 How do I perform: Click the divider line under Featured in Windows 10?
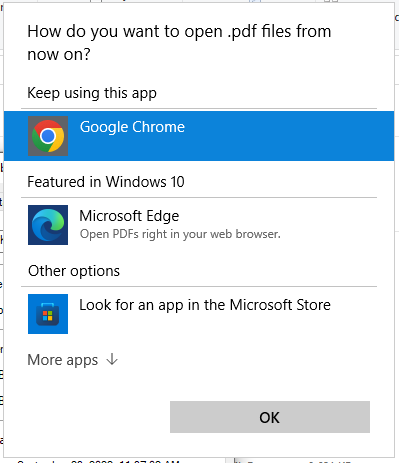[x=199, y=197]
